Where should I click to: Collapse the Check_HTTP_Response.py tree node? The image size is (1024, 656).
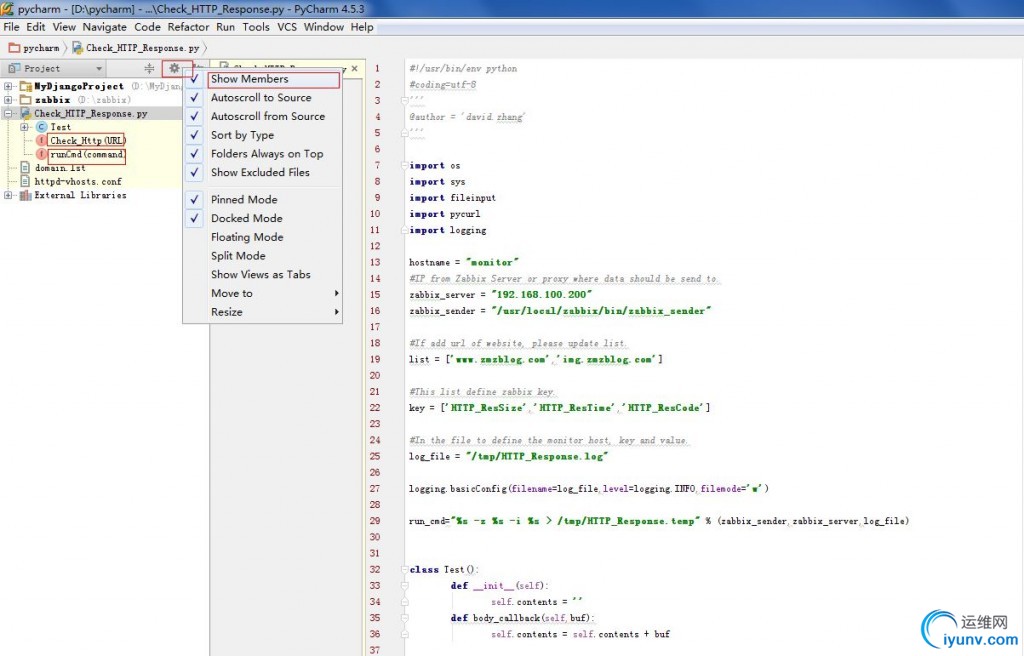(x=8, y=114)
